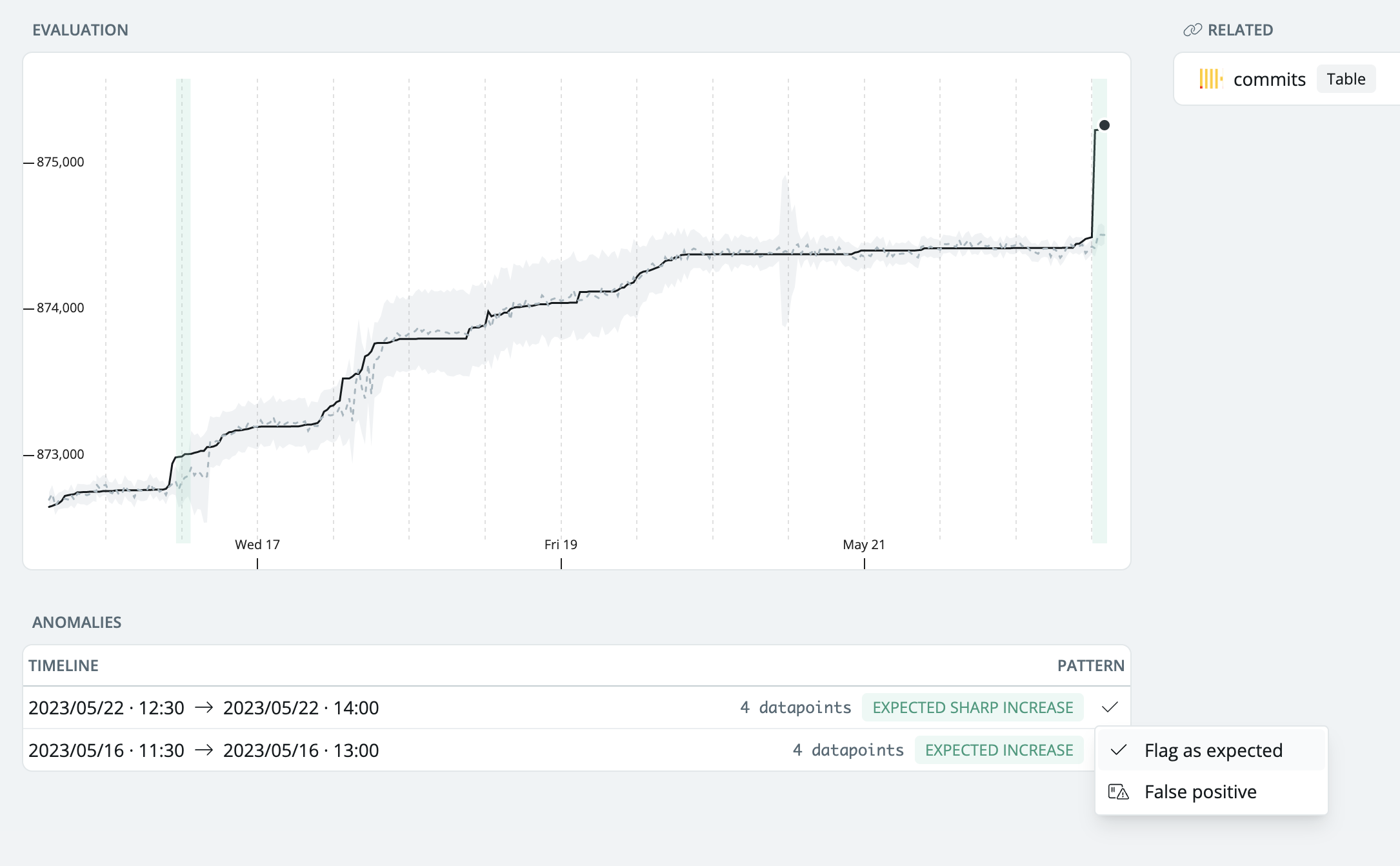Screen dimensions: 1400x866
Task: Click the Table badge next to commits
Action: click(x=1346, y=79)
